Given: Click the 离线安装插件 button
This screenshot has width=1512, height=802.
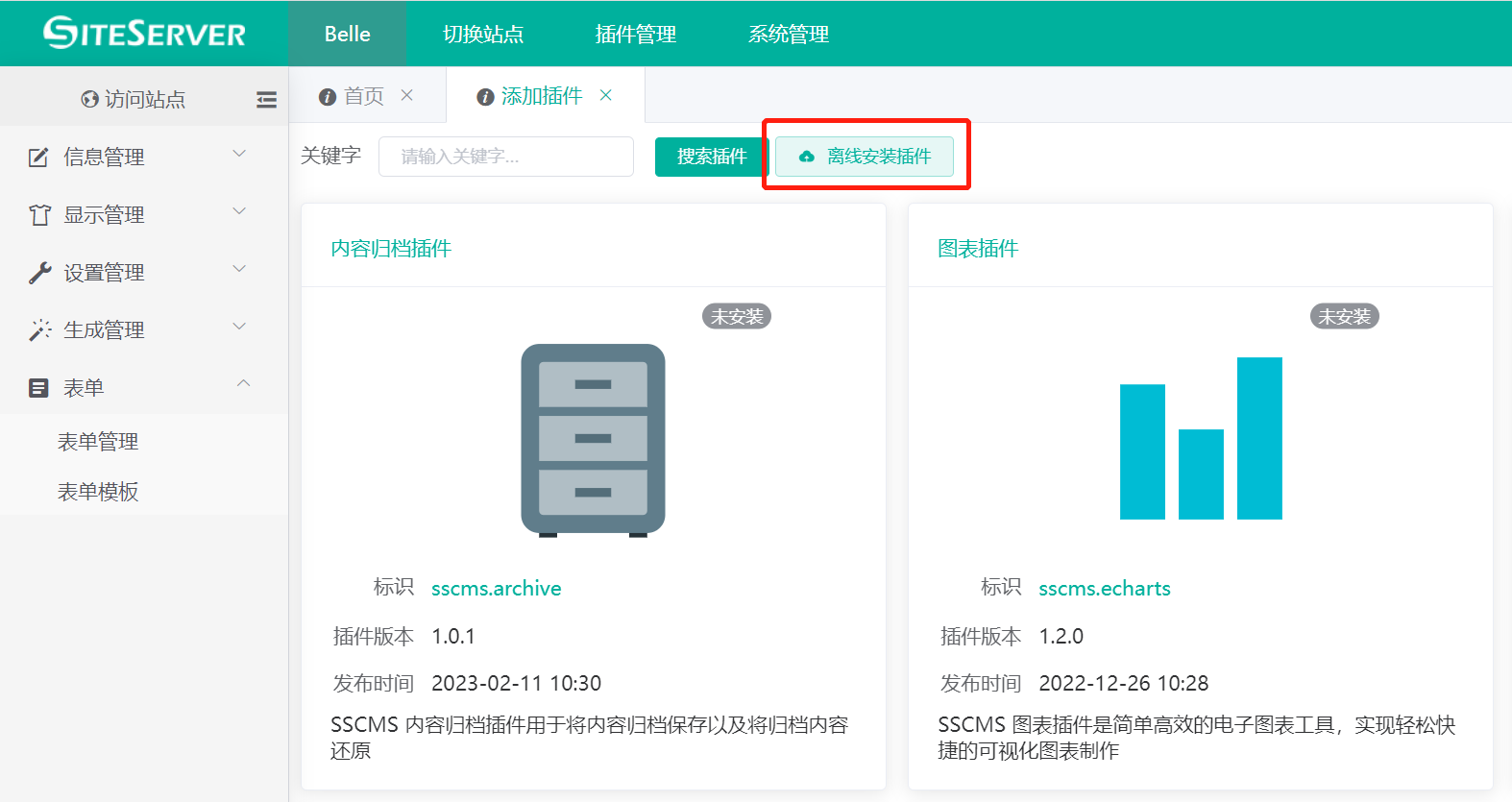Looking at the screenshot, I should click(x=865, y=157).
